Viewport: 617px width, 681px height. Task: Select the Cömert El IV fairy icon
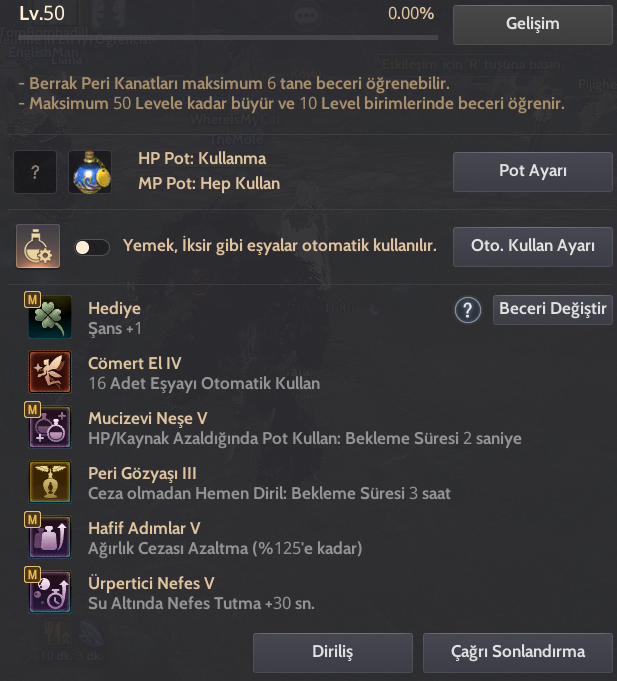(50, 372)
